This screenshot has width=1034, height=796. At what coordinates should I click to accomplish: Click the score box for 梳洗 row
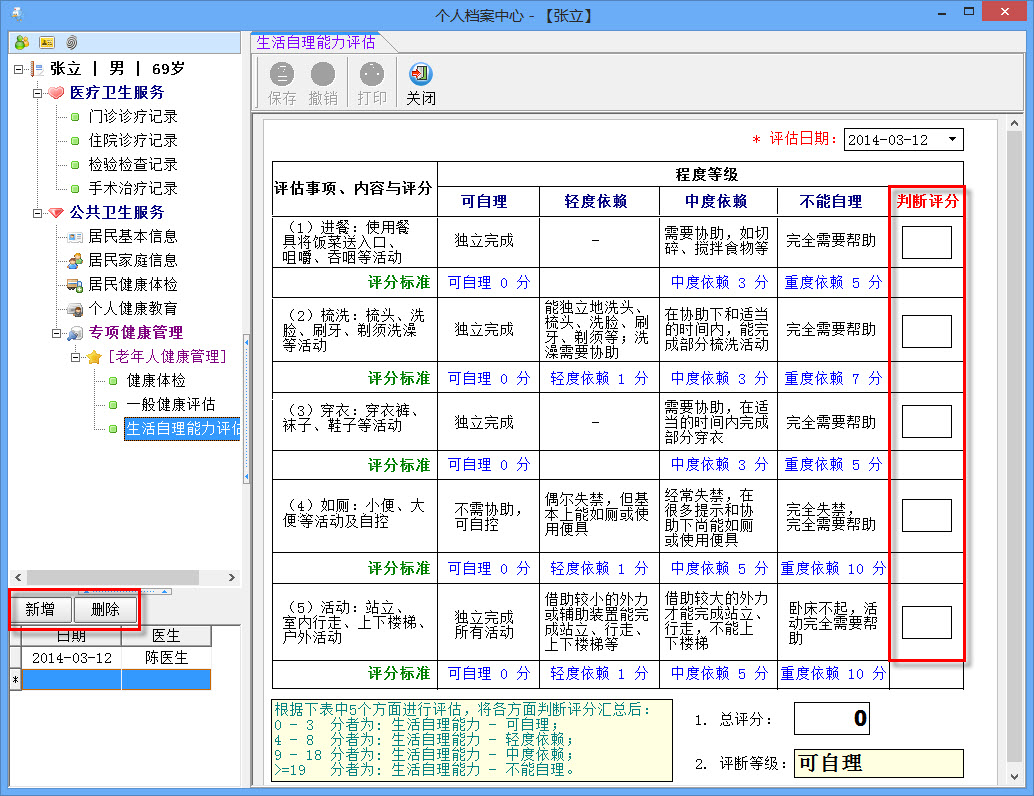click(x=926, y=331)
